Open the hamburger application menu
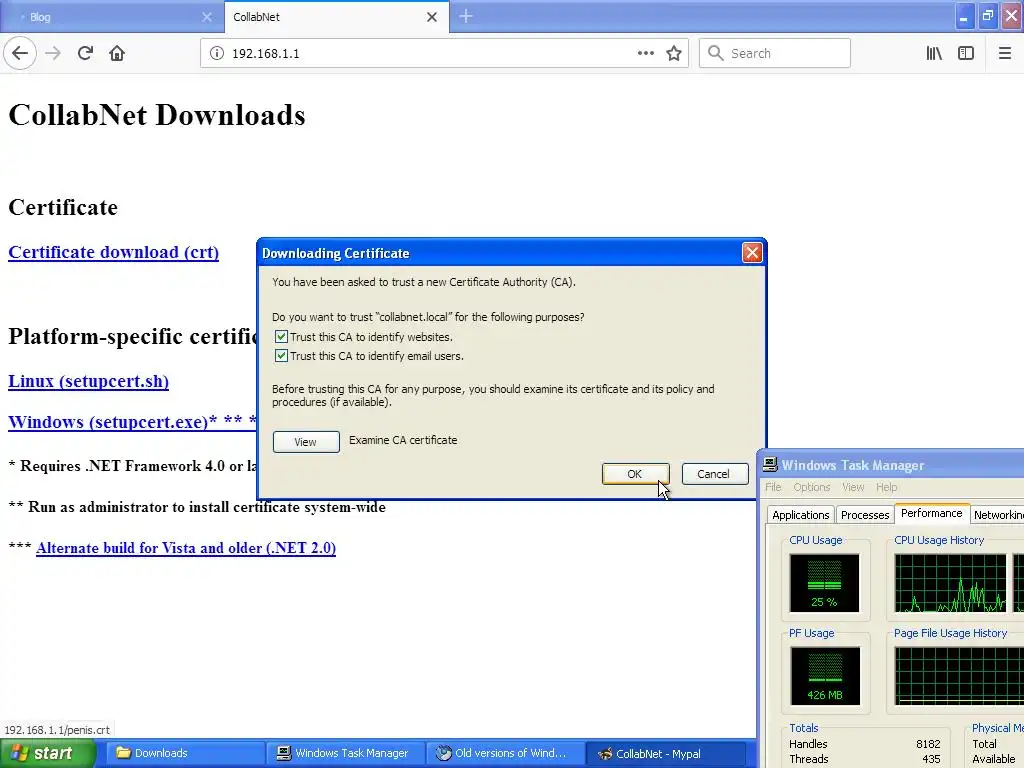Image resolution: width=1024 pixels, height=768 pixels. (1004, 54)
